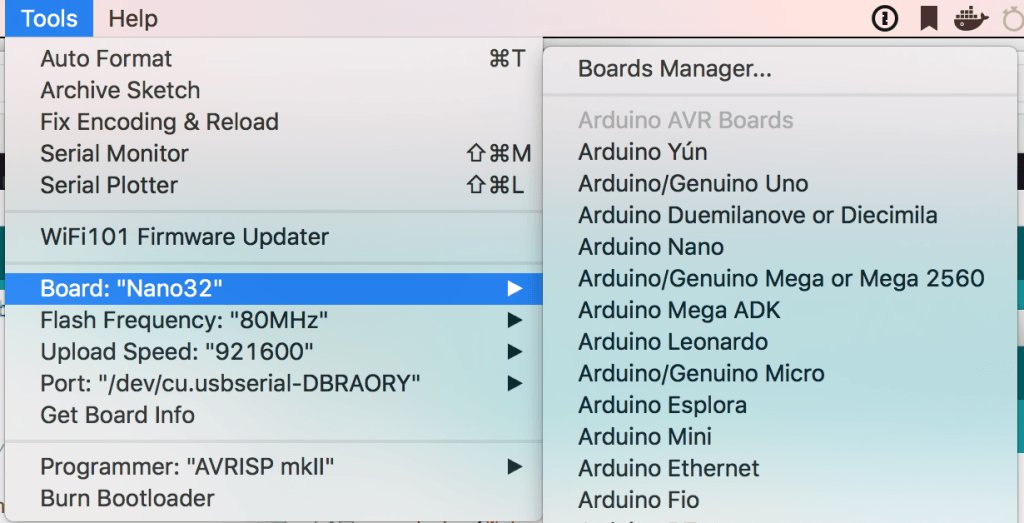Select the Arduino Nano board
This screenshot has width=1024, height=523.
[x=780, y=247]
